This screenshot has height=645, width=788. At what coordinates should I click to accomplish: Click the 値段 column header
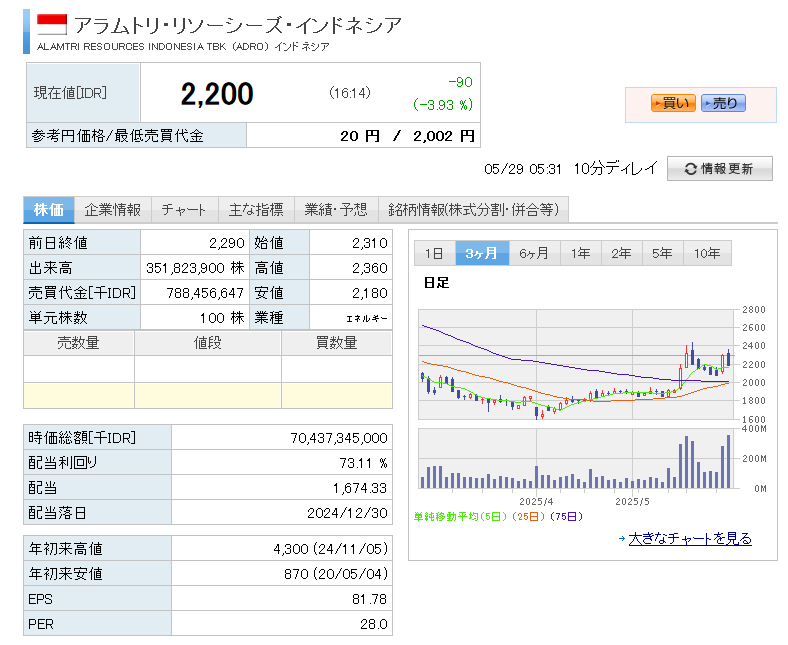208,343
